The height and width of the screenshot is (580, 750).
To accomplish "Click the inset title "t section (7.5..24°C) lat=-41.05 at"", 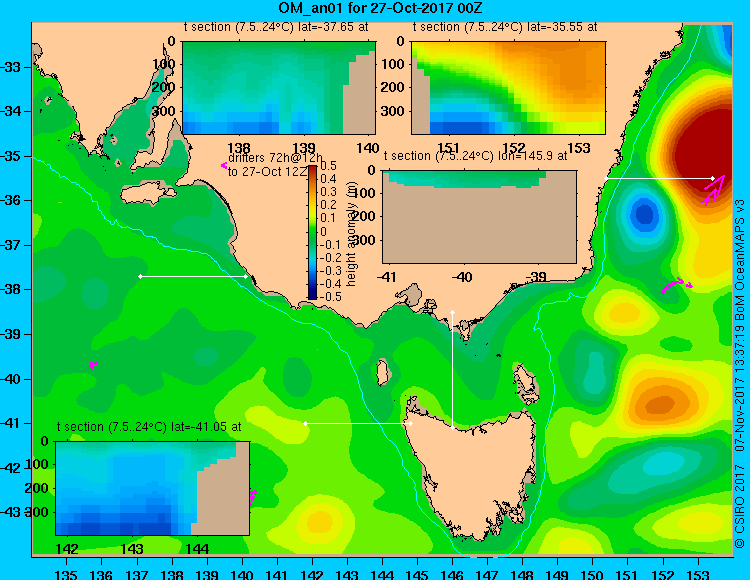I will [x=149, y=427].
